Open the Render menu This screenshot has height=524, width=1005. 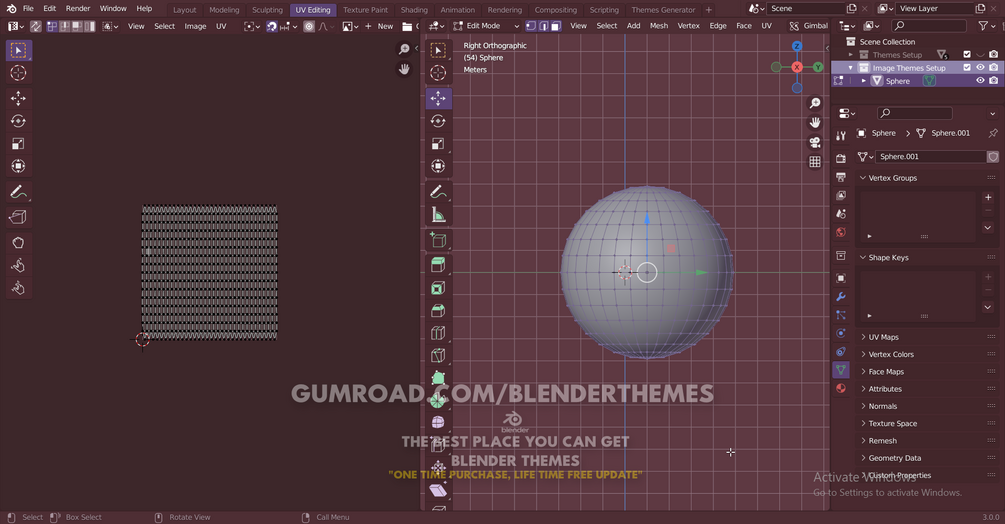click(x=78, y=8)
